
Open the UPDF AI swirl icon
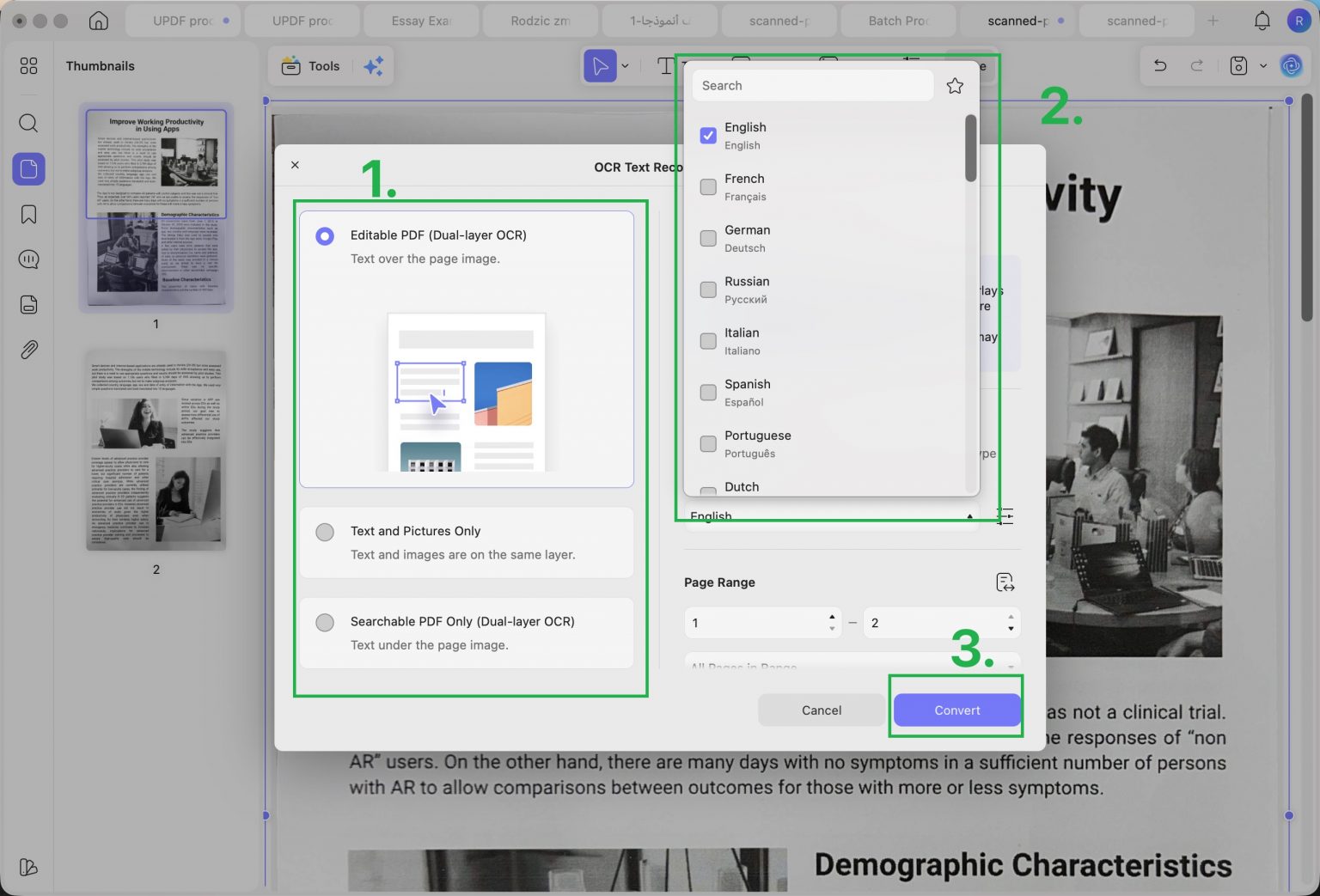coord(1291,65)
